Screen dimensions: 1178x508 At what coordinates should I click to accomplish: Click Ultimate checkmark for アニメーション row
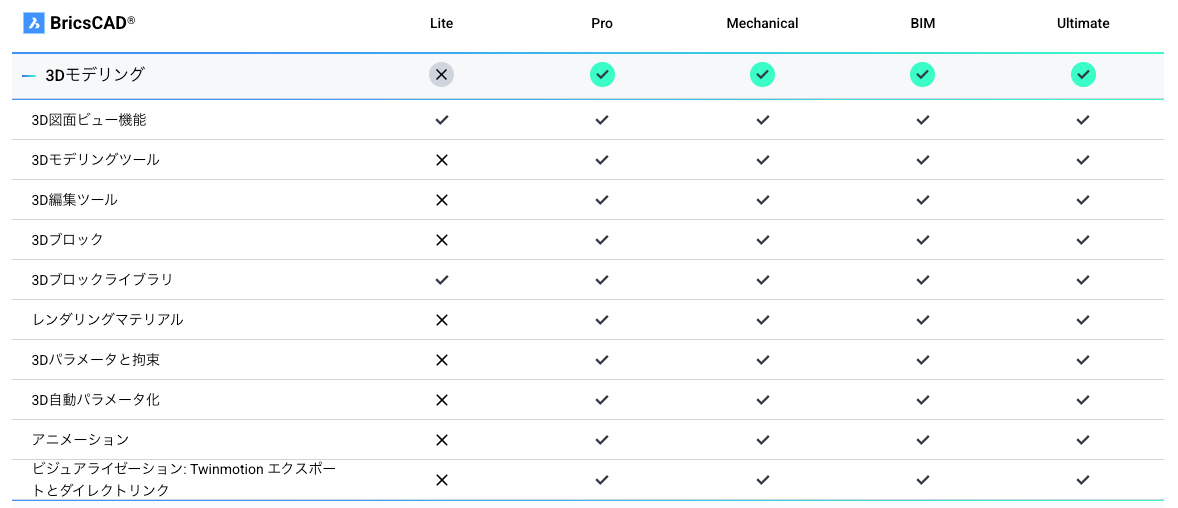point(1083,440)
